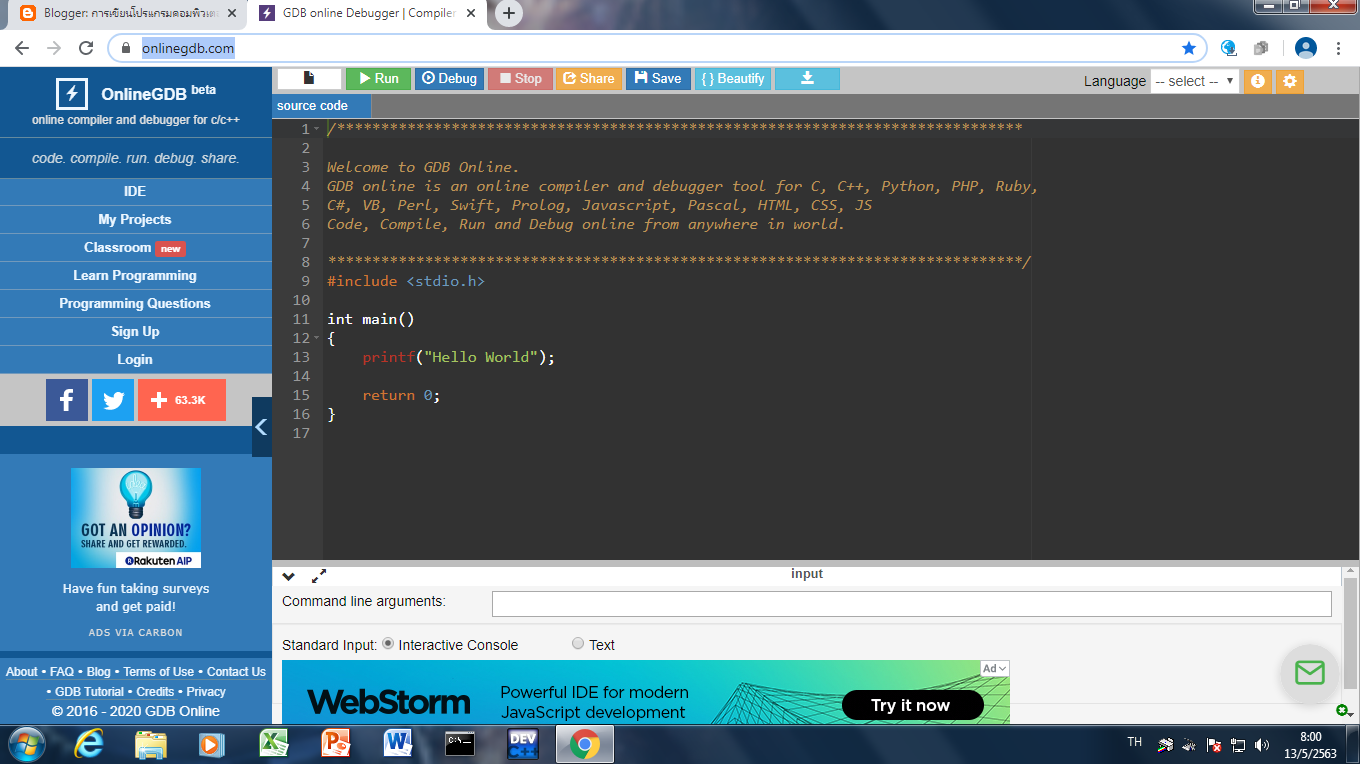The height and width of the screenshot is (768, 1360).
Task: Create a new file using the blank-page icon
Action: 308,78
